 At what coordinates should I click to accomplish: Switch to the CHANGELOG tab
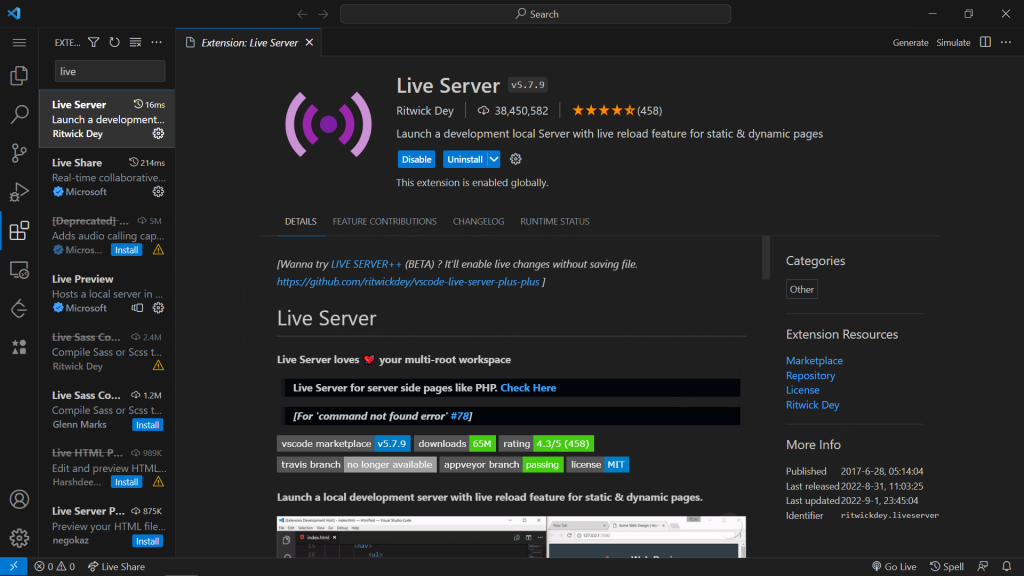478,221
